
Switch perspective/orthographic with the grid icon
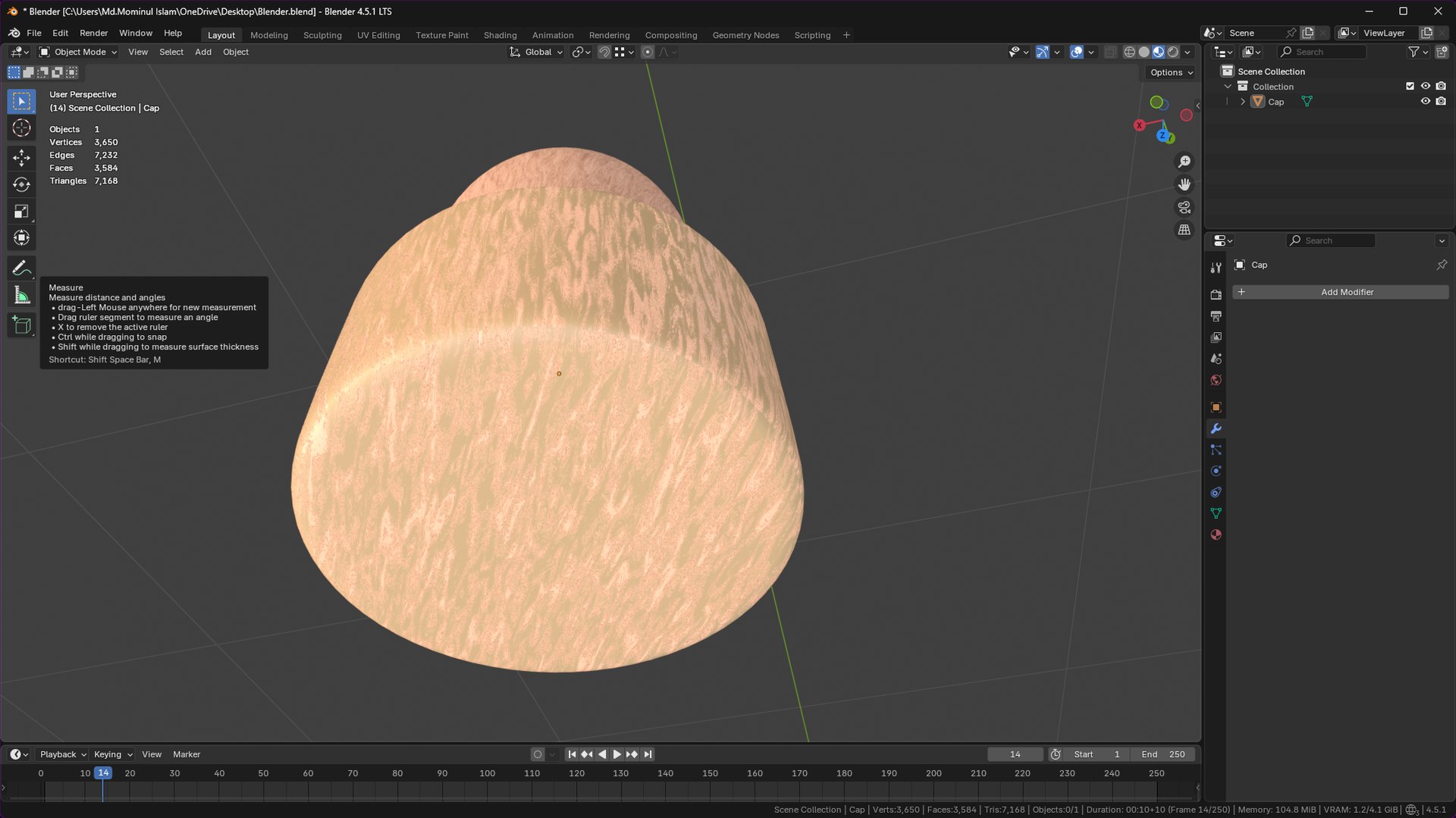click(1184, 230)
